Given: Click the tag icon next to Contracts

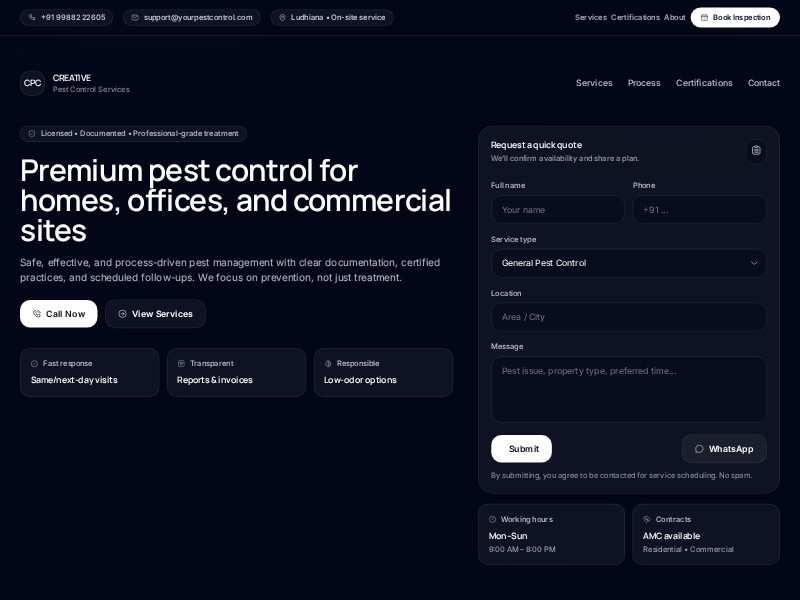Looking at the screenshot, I should (646, 519).
